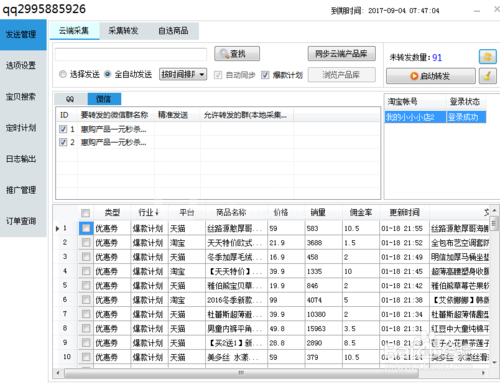500x384 pixels.
Task: Start forwarding with 启动转发 button
Action: click(x=431, y=76)
